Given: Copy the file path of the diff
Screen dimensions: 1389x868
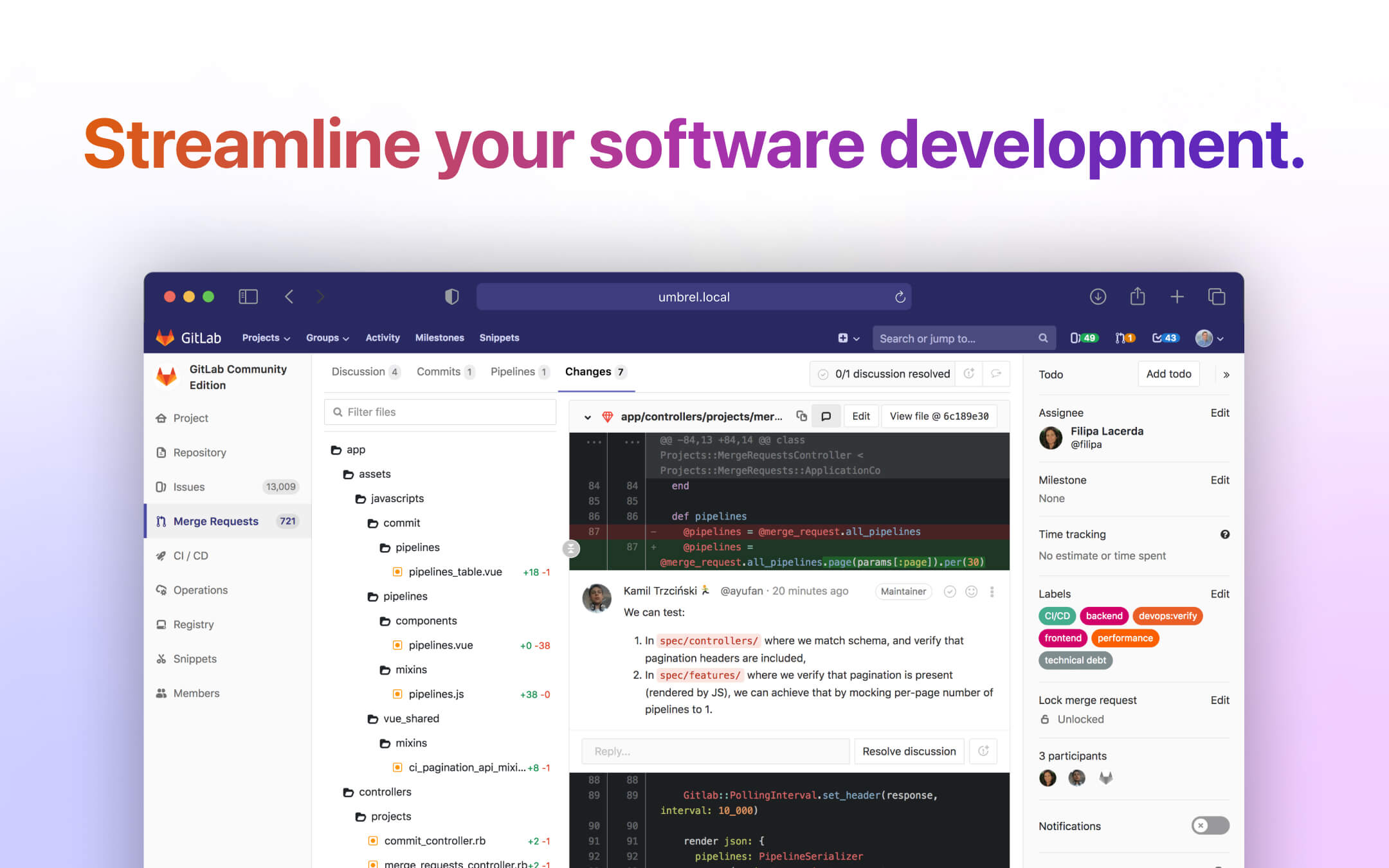Looking at the screenshot, I should pyautogui.click(x=801, y=416).
